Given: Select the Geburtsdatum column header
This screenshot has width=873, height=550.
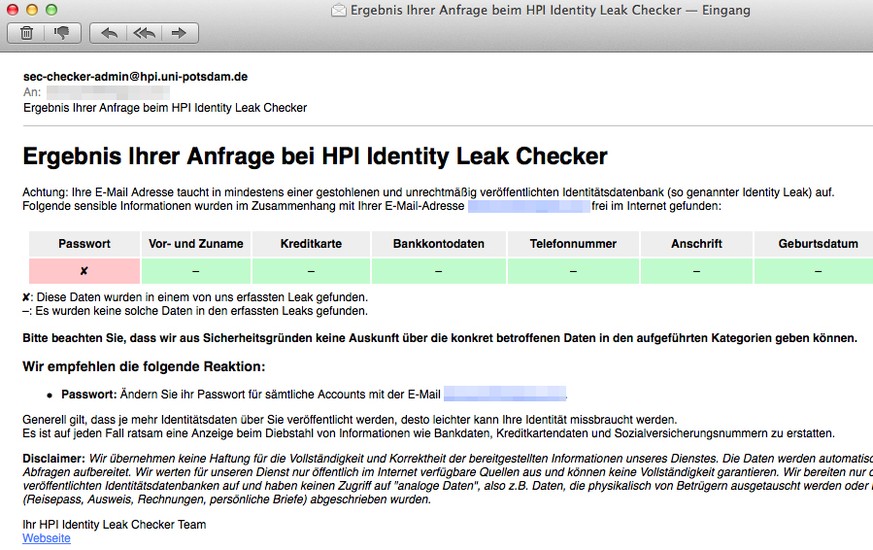Looking at the screenshot, I should point(813,244).
